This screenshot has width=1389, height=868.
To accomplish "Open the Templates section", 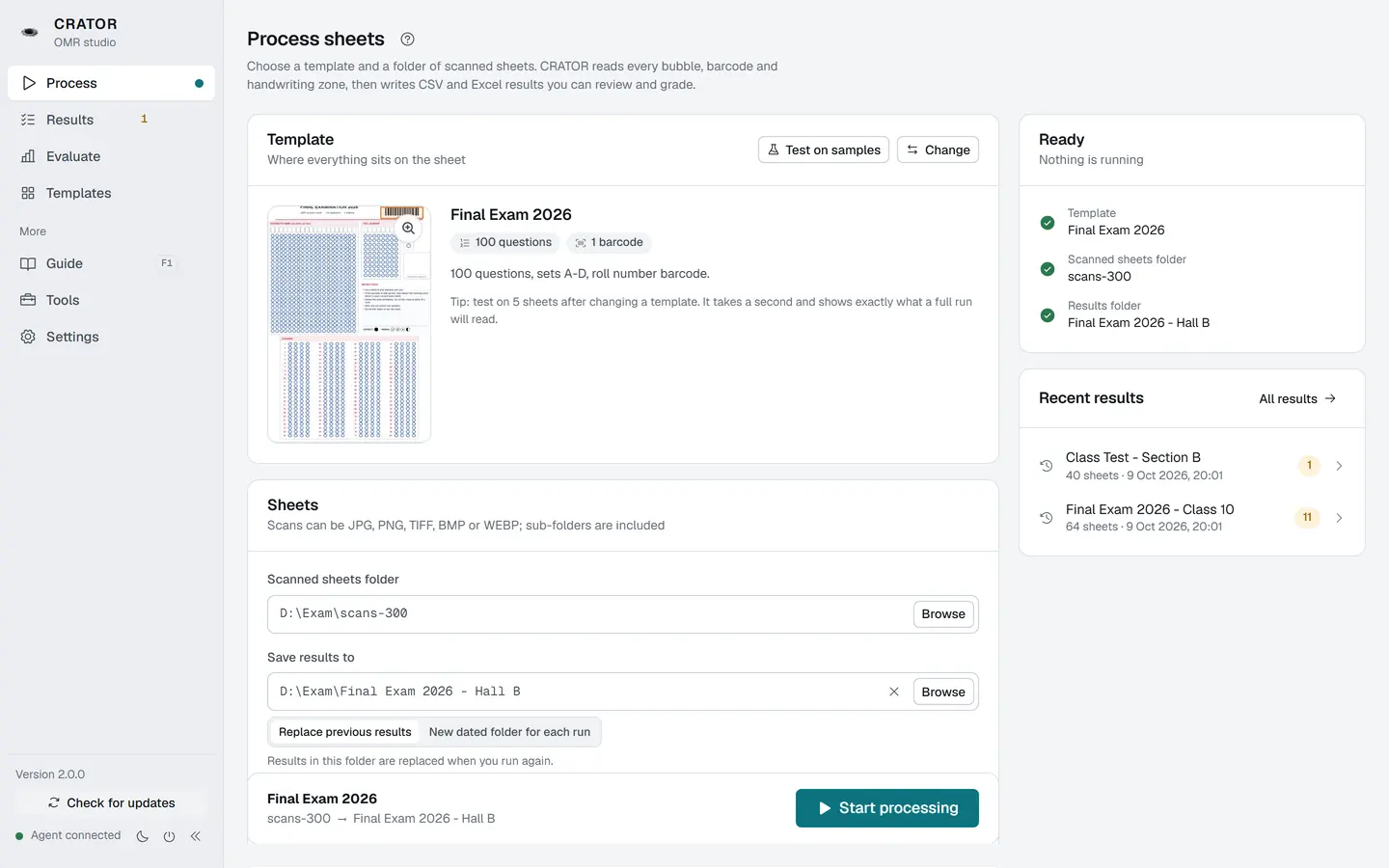I will 111,193.
